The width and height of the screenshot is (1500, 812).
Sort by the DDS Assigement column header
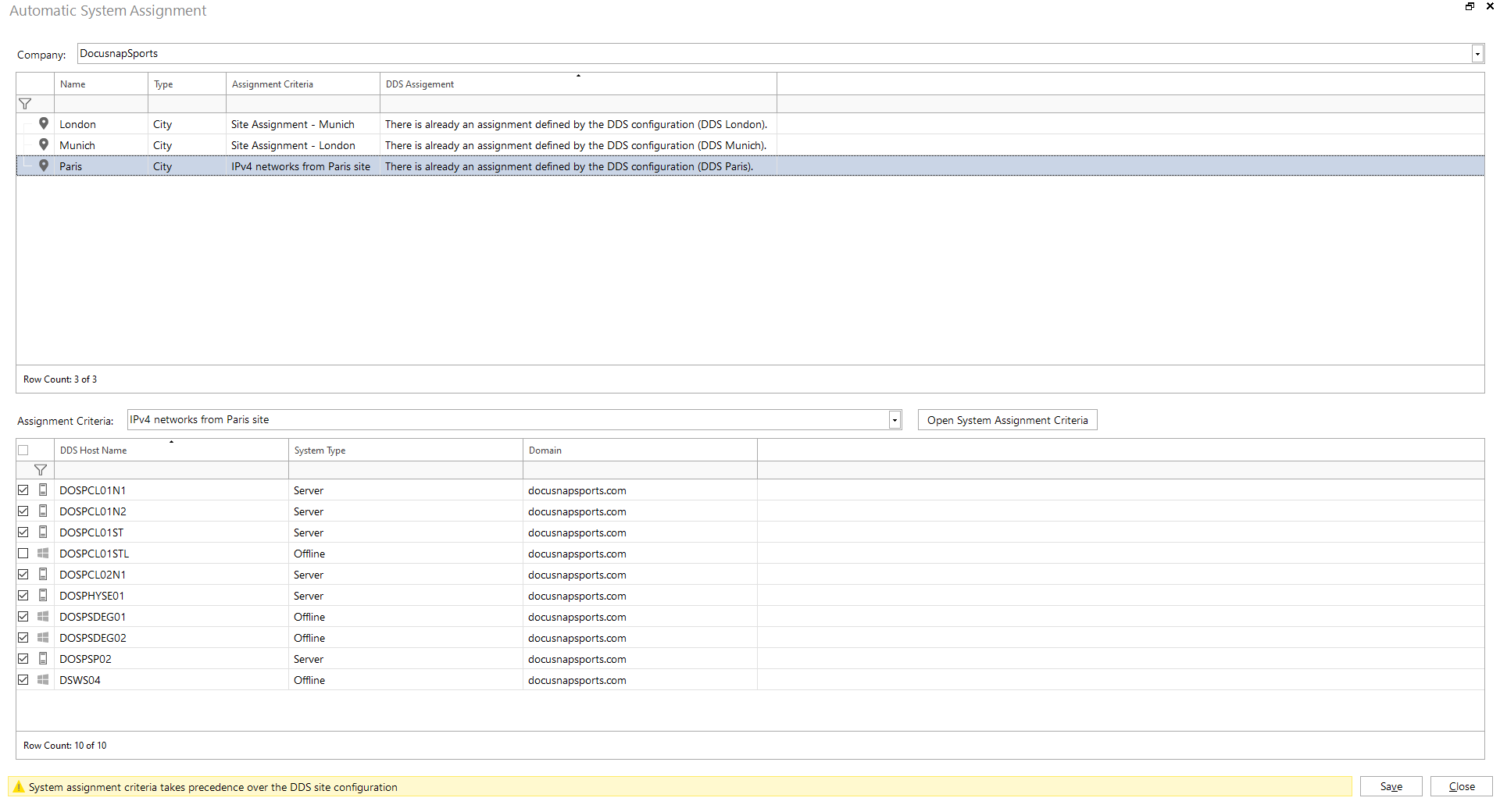pyautogui.click(x=578, y=84)
